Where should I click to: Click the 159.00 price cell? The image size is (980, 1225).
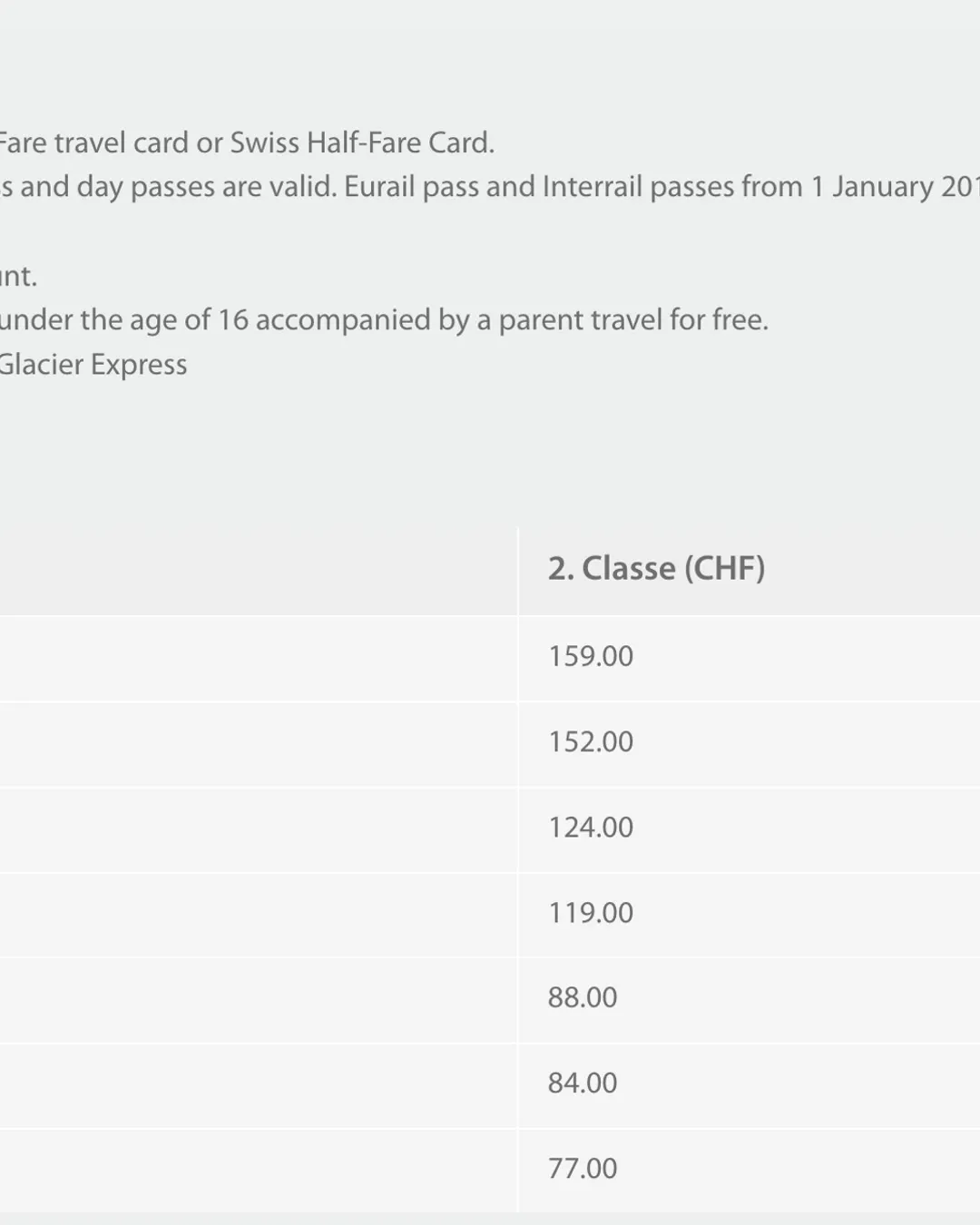click(591, 656)
